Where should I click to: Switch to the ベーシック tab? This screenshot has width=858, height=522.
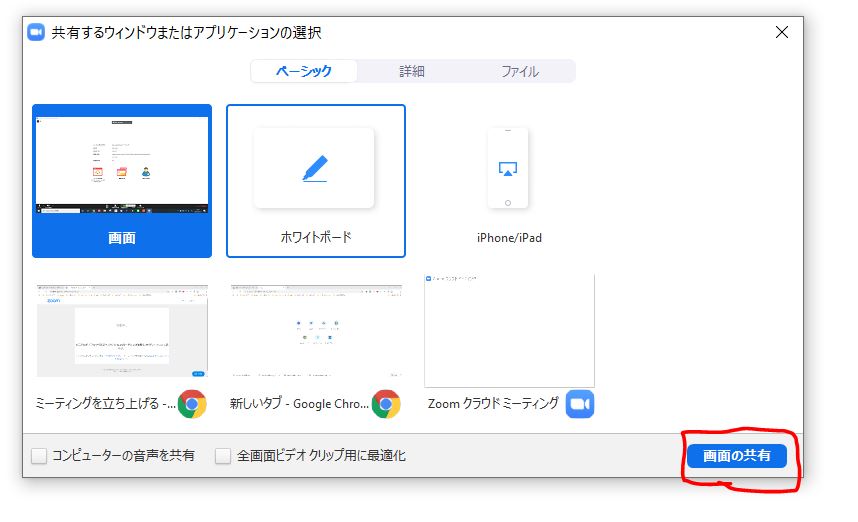point(304,71)
